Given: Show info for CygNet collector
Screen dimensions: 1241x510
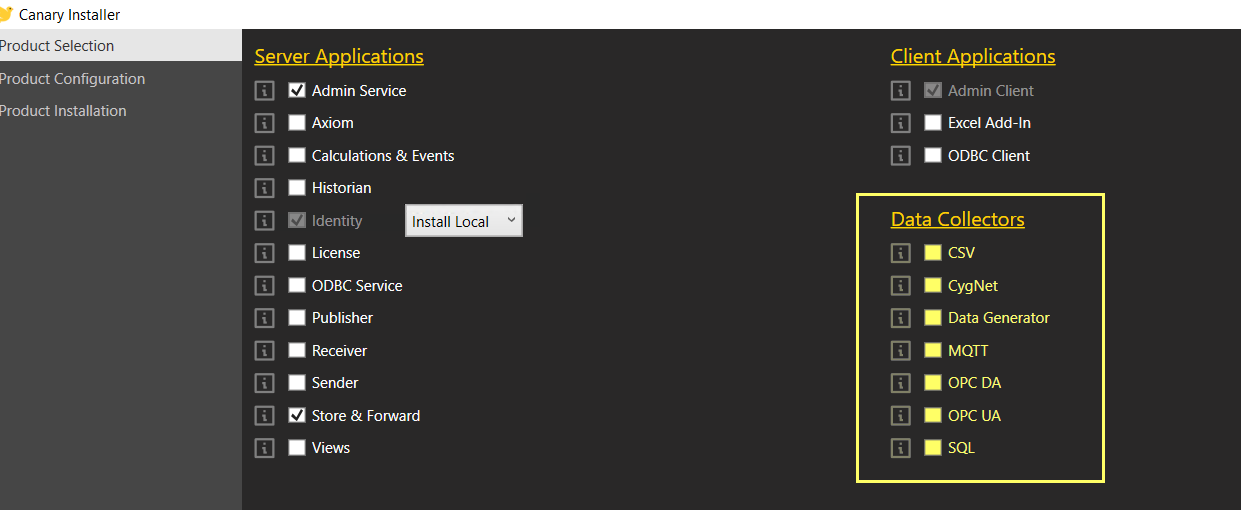Looking at the screenshot, I should click(900, 286).
